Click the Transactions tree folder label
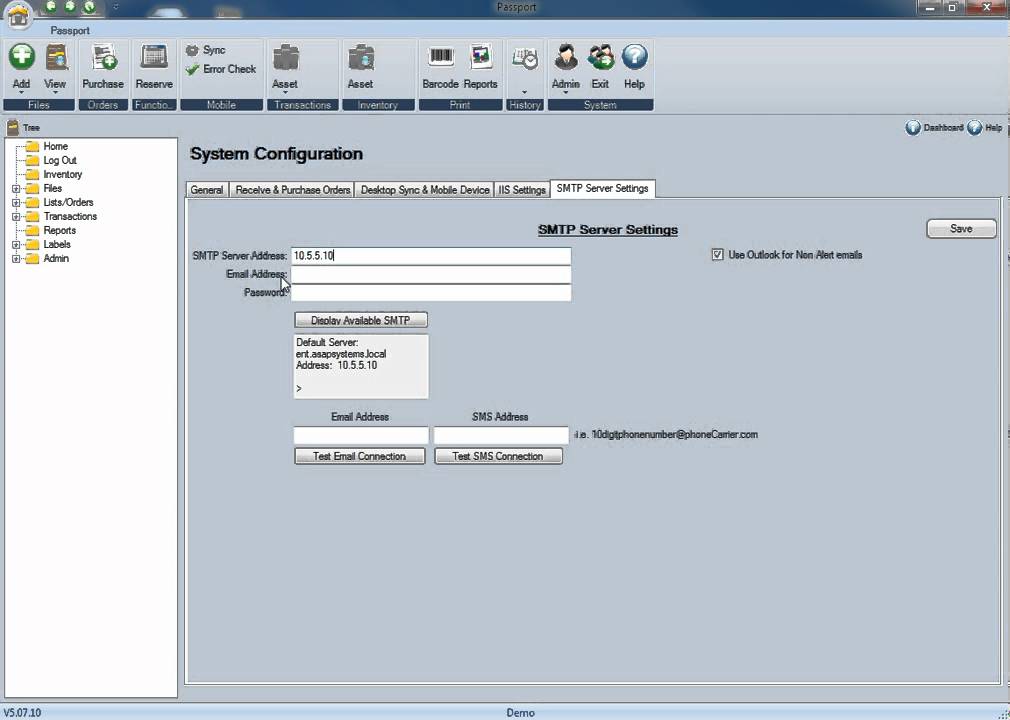The height and width of the screenshot is (720, 1010). click(x=70, y=216)
